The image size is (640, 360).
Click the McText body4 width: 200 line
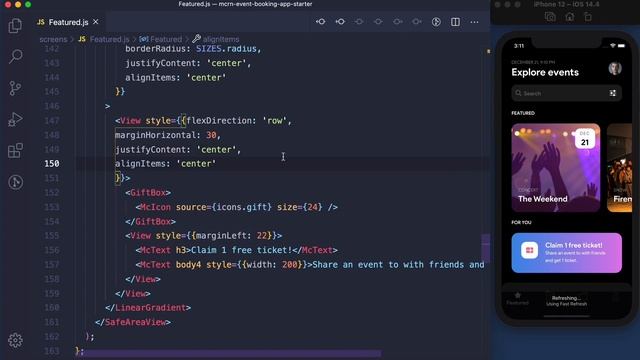pyautogui.click(x=310, y=264)
